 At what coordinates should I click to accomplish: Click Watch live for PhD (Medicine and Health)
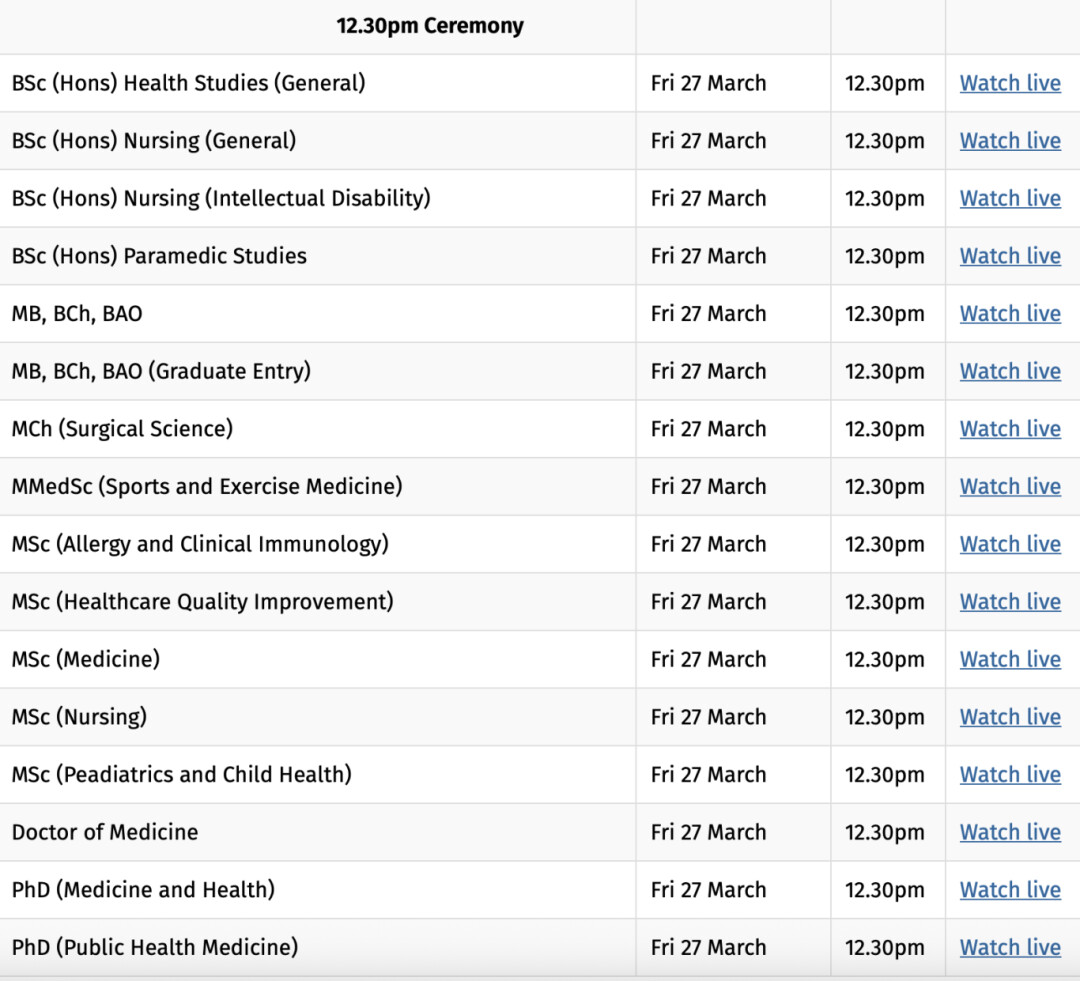[1009, 890]
